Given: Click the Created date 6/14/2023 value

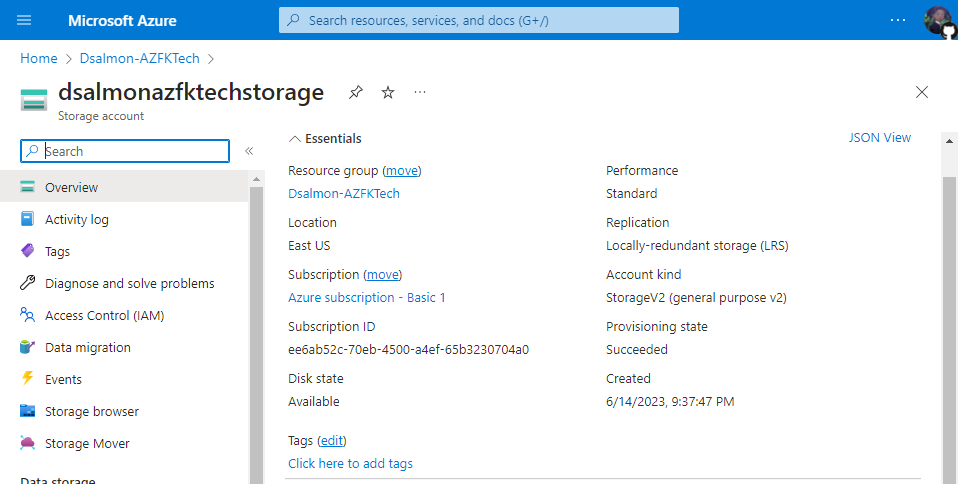Looking at the screenshot, I should click(x=670, y=402).
